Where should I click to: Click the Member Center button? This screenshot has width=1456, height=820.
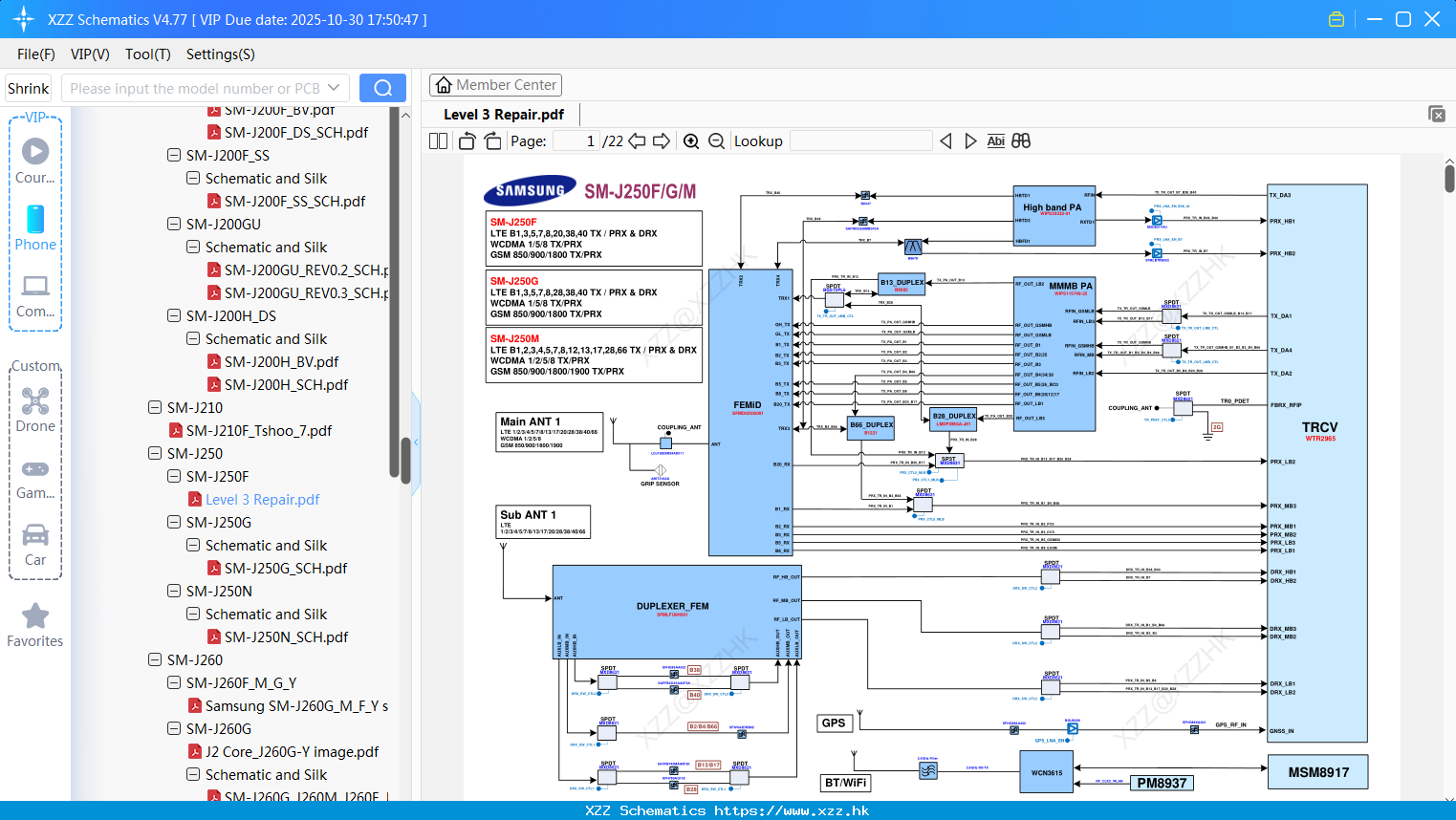coord(495,85)
